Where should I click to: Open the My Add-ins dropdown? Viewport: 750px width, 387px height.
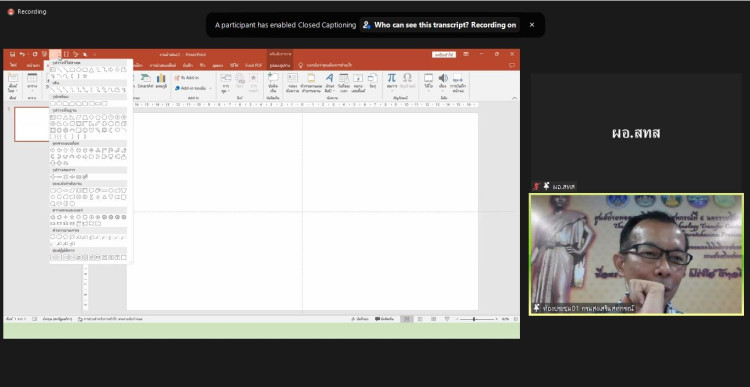point(192,88)
